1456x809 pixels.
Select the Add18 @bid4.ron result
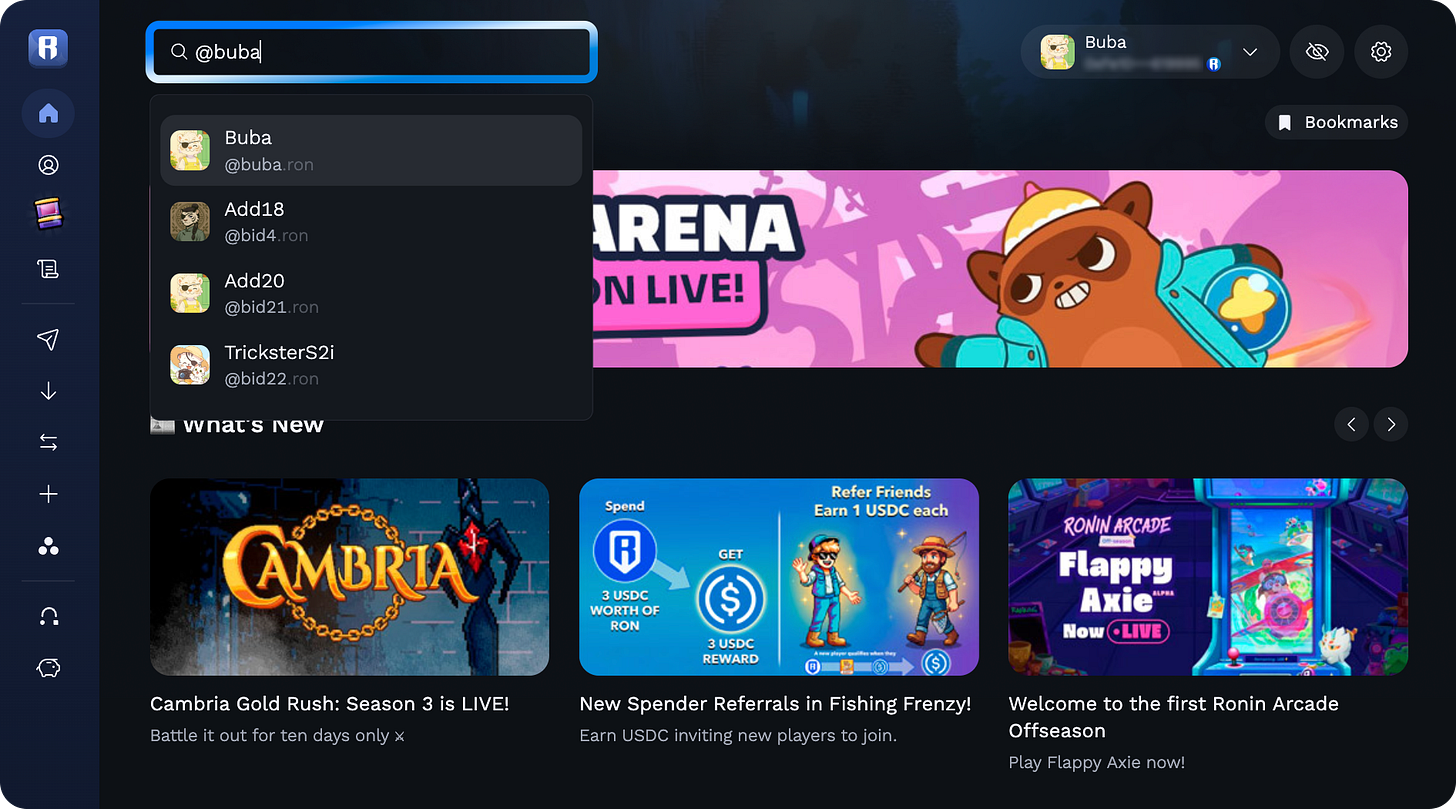coord(371,222)
